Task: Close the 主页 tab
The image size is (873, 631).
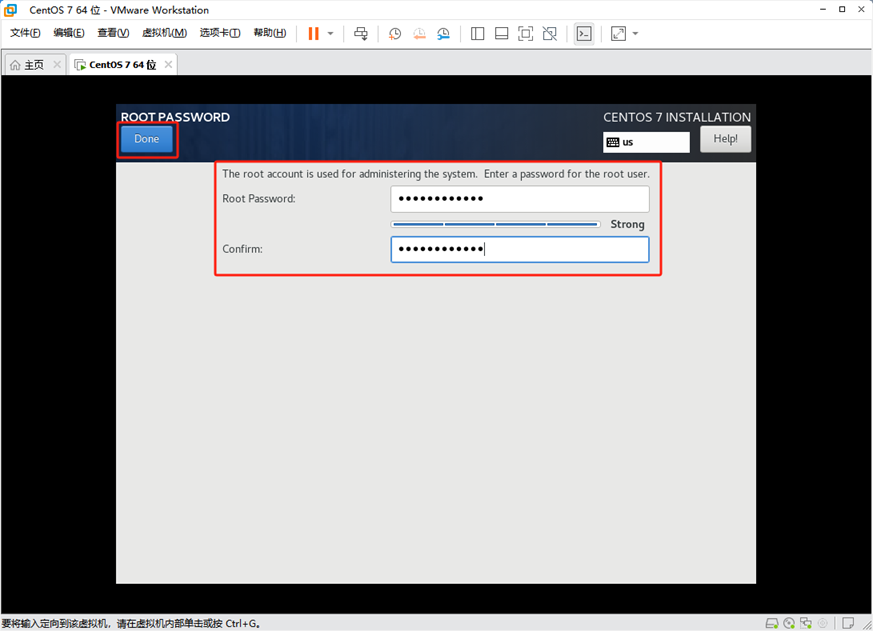Action: point(57,65)
